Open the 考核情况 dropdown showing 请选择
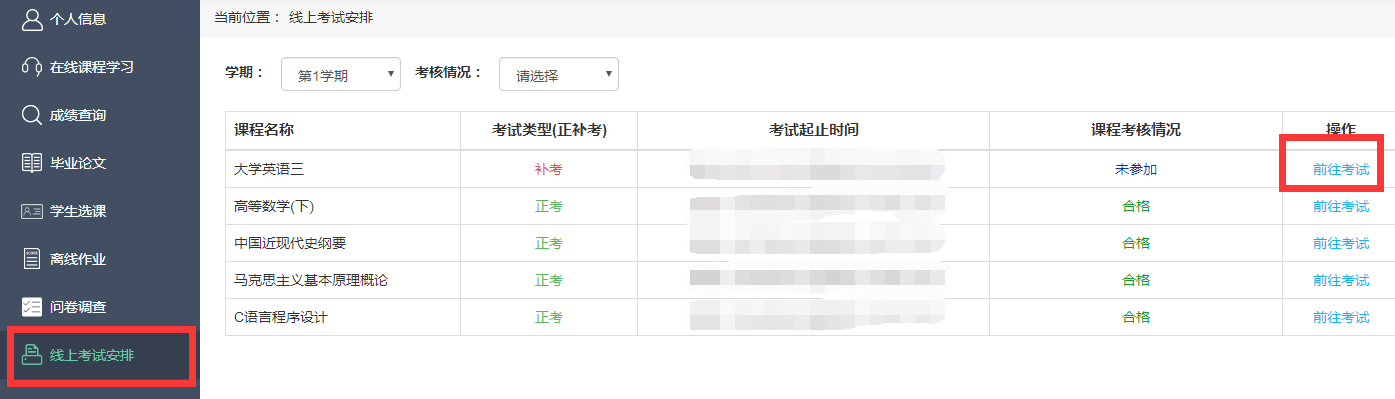This screenshot has width=1395, height=399. (559, 74)
